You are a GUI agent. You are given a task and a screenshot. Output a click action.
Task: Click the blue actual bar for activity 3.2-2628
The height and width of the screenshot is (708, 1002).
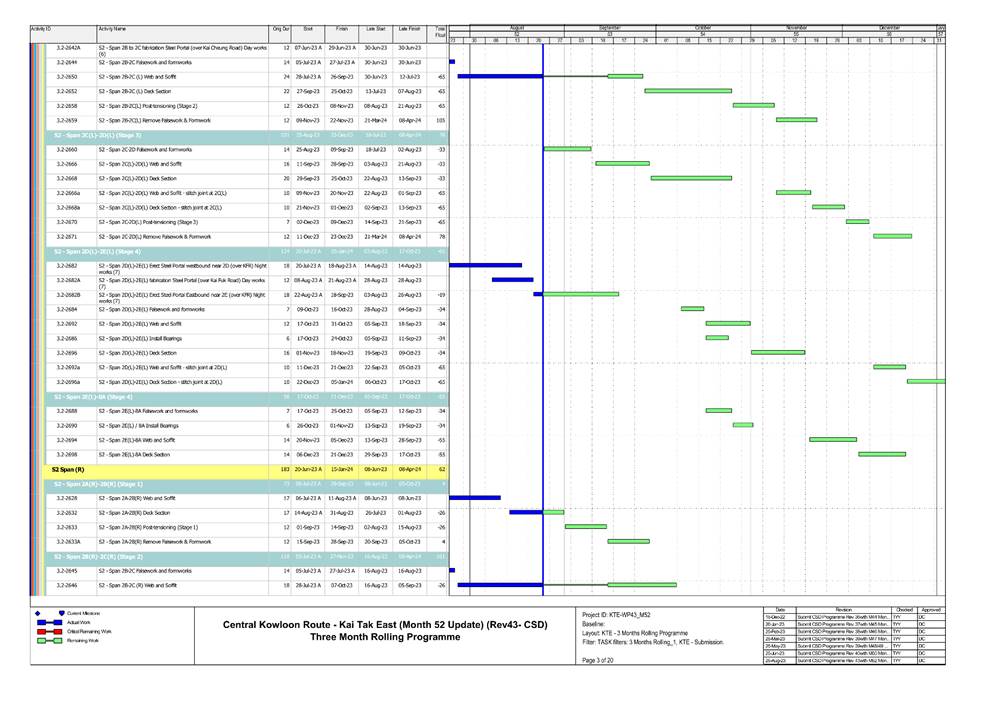pyautogui.click(x=475, y=497)
